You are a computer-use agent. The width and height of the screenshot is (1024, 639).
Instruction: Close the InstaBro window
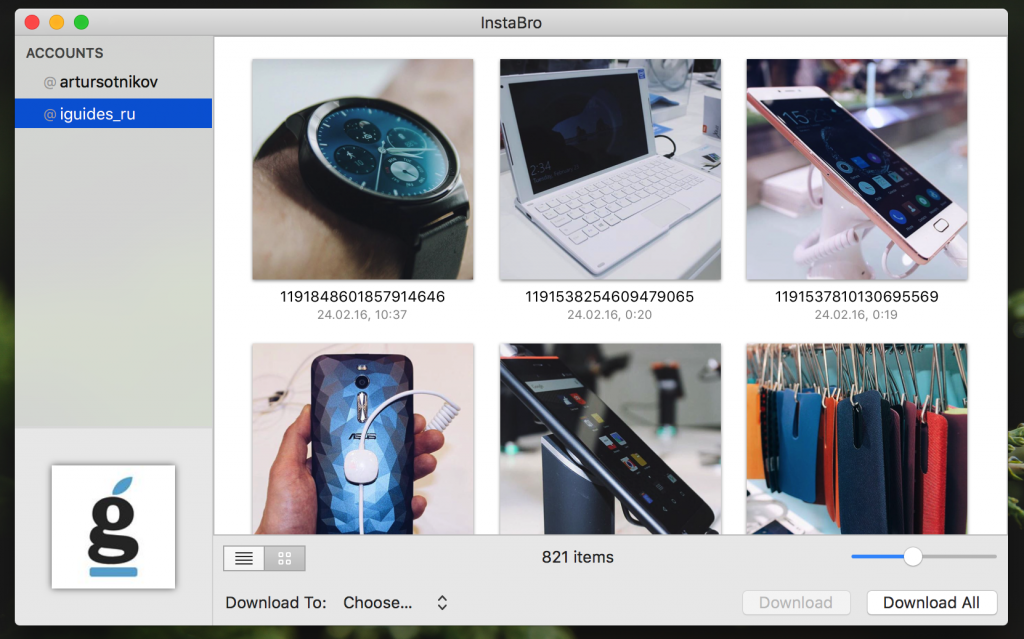[x=32, y=22]
